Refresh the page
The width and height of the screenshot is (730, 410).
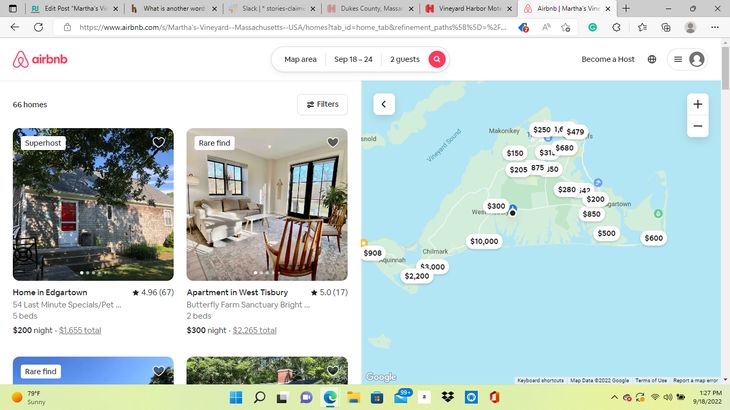coord(38,27)
